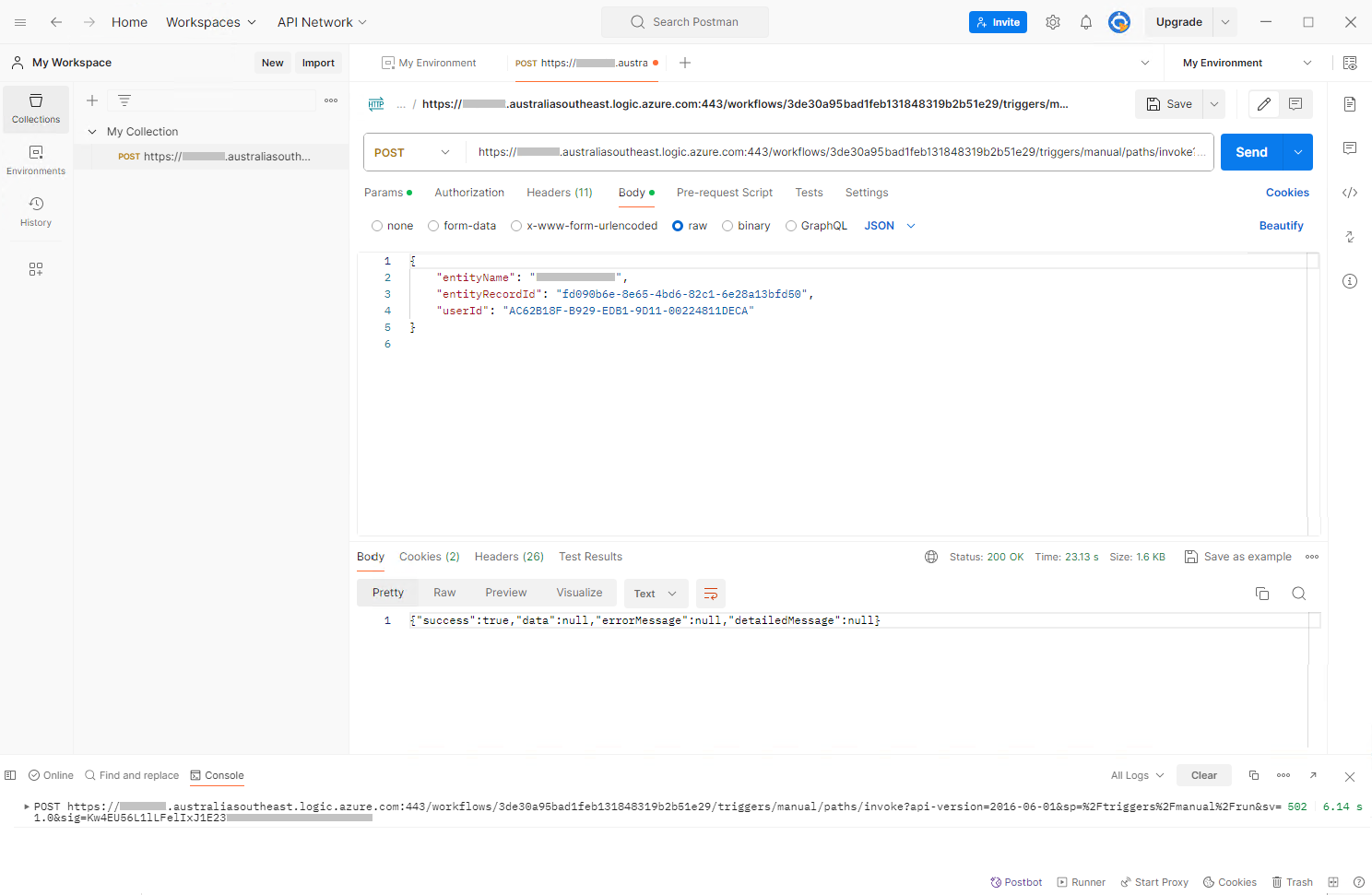This screenshot has height=895, width=1372.
Task: Search the response with magnifier icon
Action: (x=1298, y=594)
